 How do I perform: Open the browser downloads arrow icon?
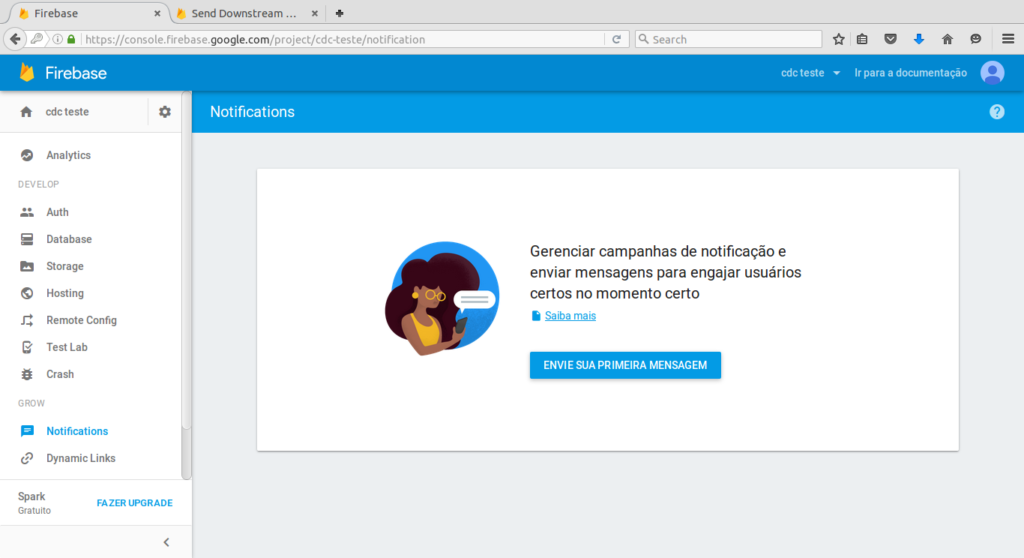tap(919, 39)
